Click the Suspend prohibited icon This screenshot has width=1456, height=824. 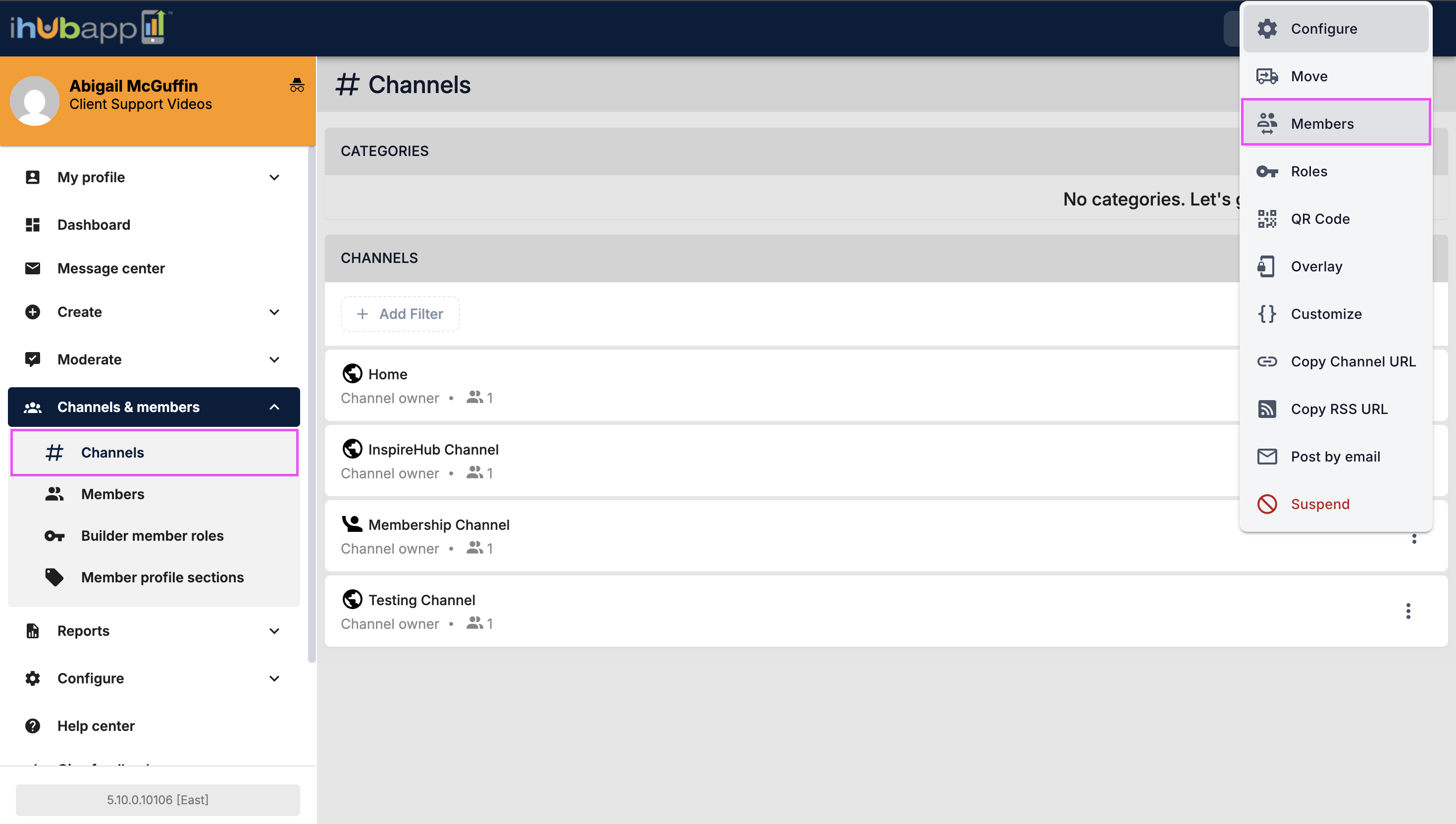point(1267,504)
